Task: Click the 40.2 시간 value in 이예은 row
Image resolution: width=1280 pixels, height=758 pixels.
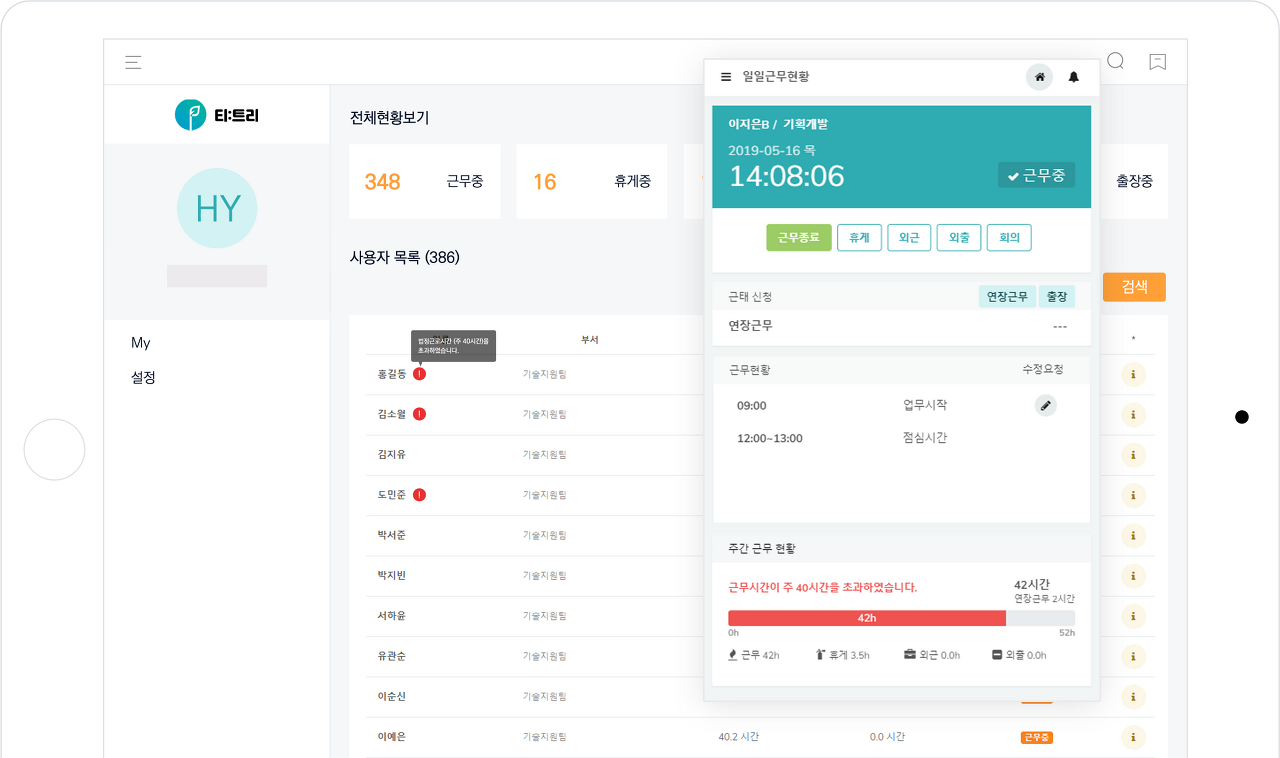Action: tap(738, 737)
